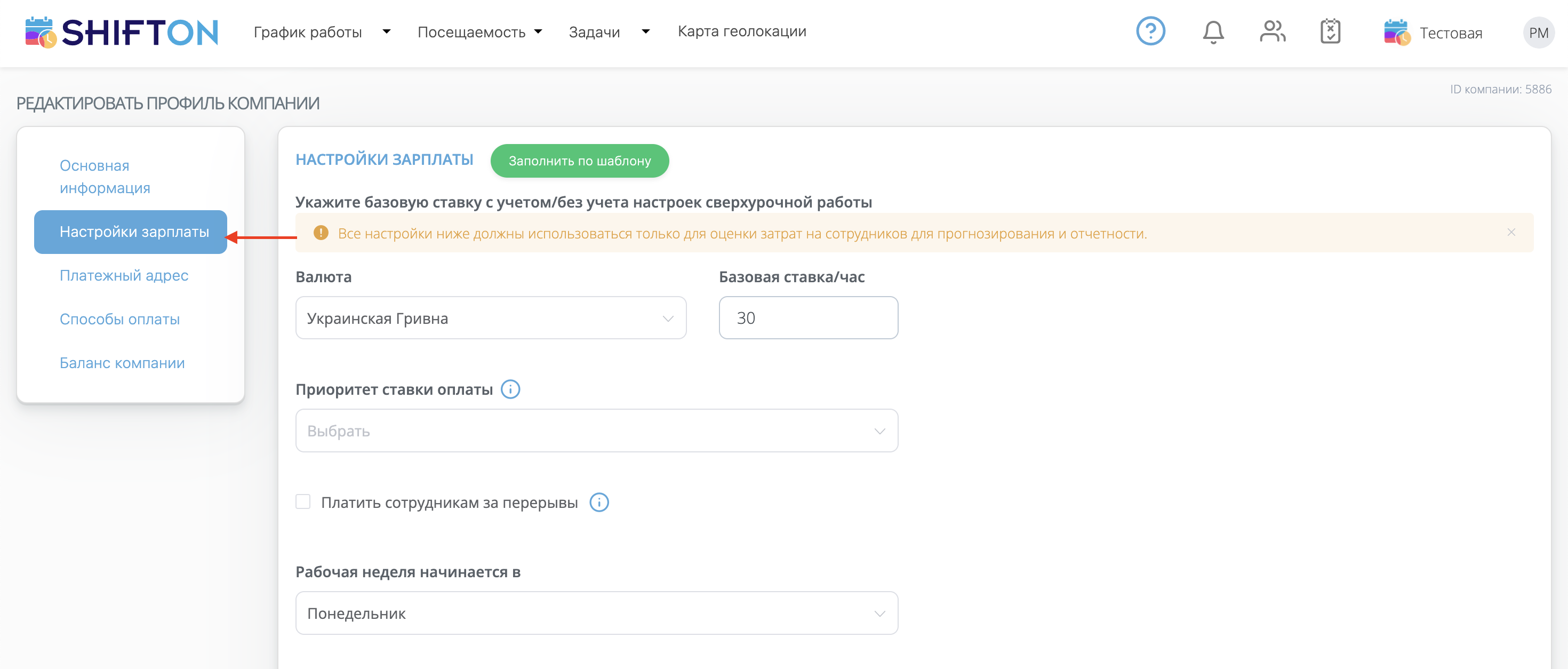
Task: Open notifications bell icon
Action: coord(1213,31)
